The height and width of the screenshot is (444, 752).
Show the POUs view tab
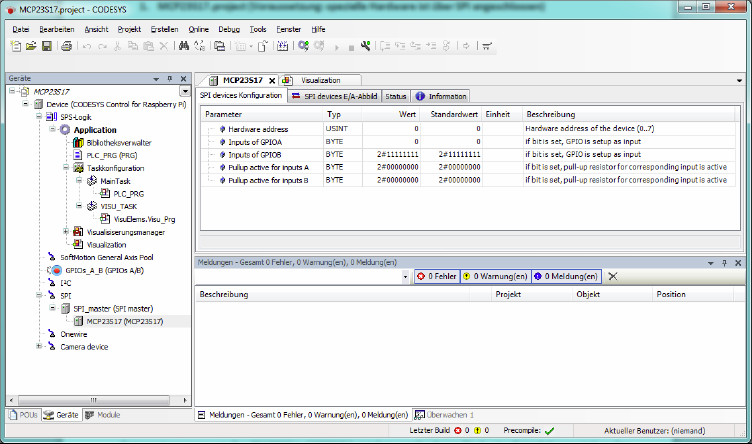pyautogui.click(x=24, y=415)
